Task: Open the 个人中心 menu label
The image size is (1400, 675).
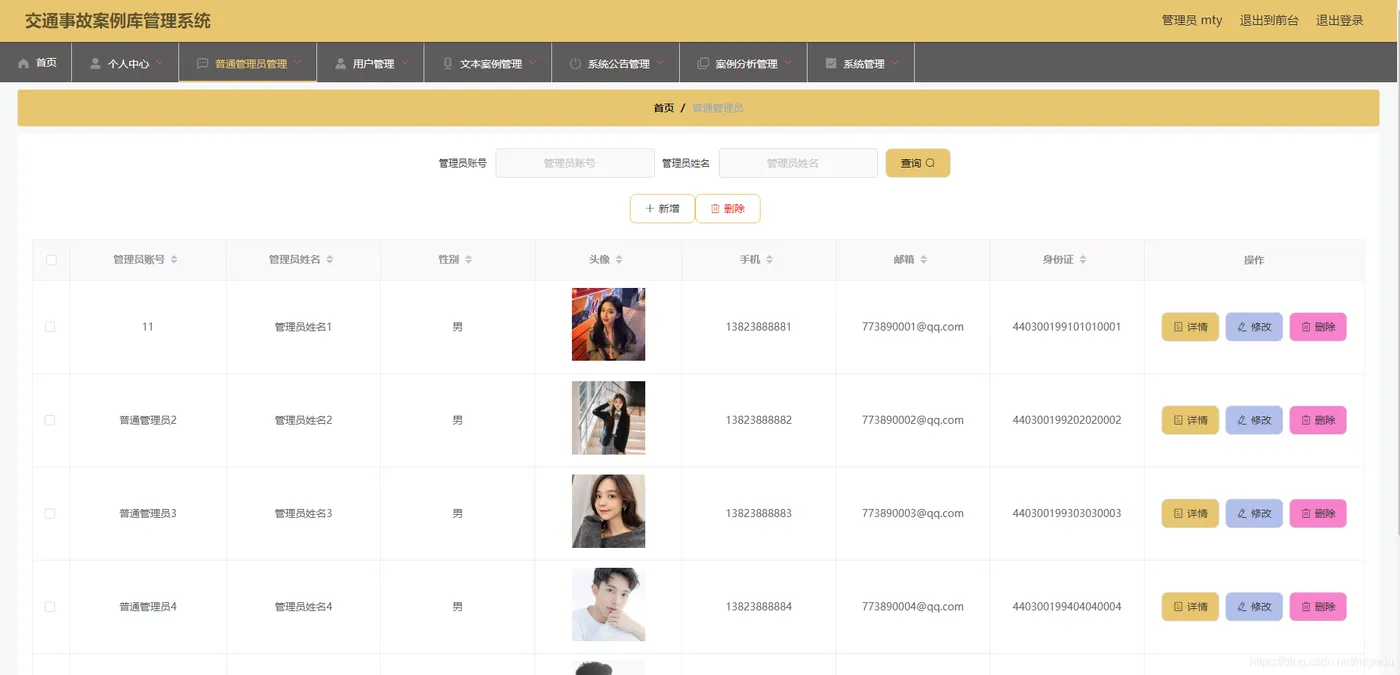Action: [x=129, y=64]
